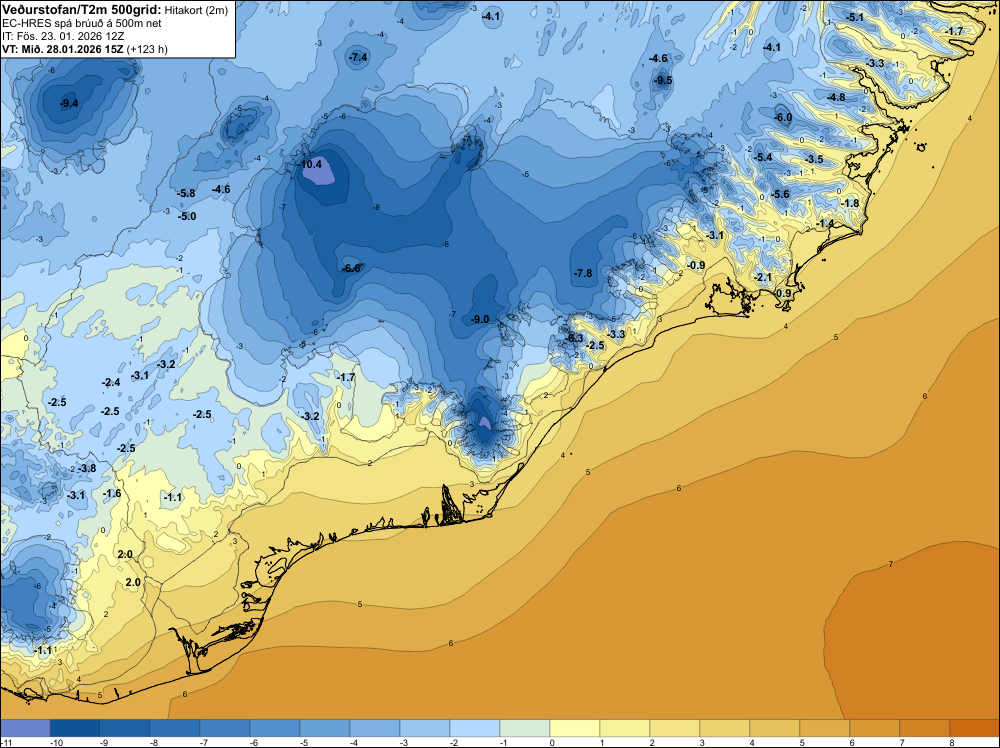Click the -5.1 temperature label
This screenshot has width=1000, height=748.
click(854, 17)
